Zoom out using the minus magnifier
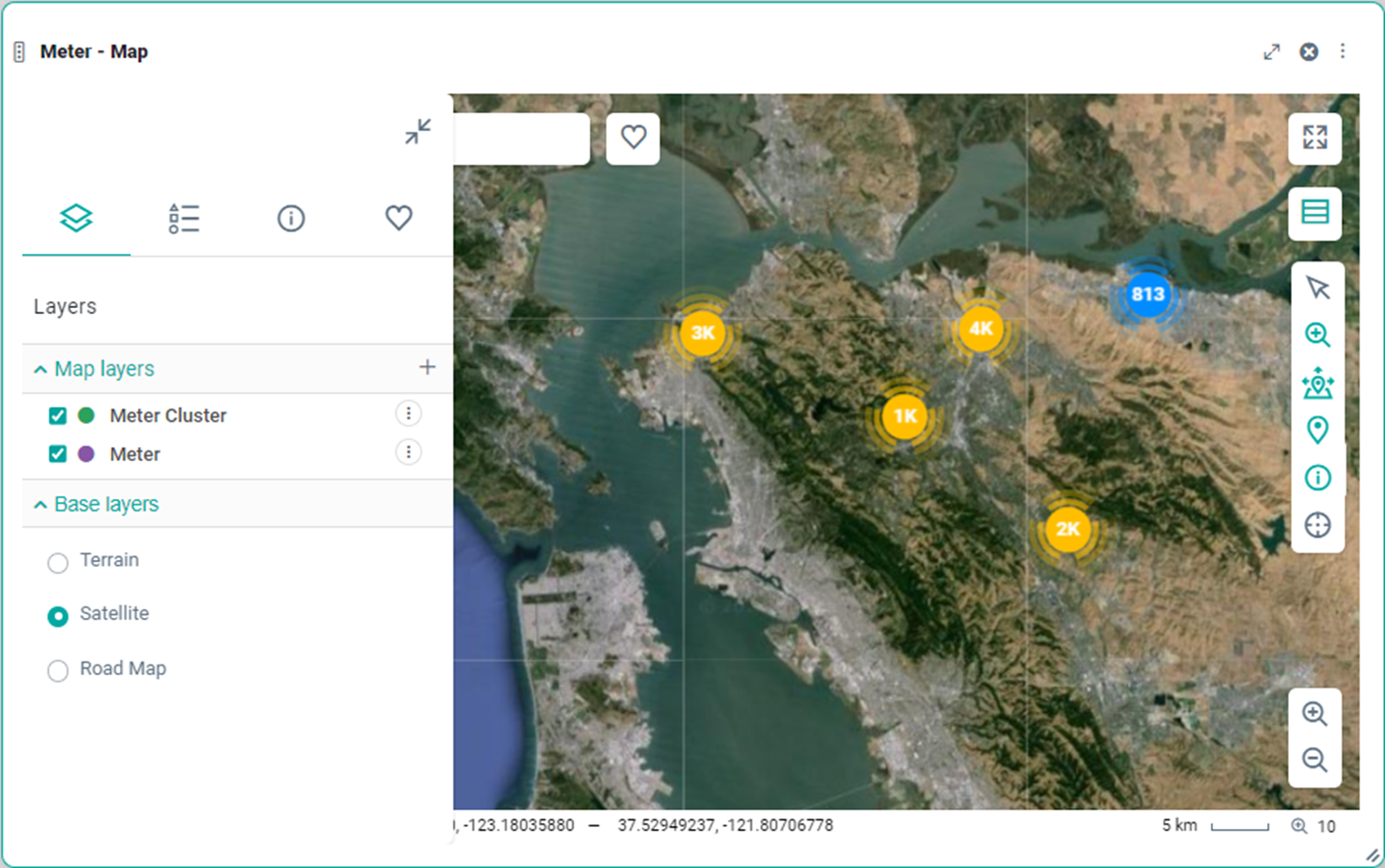Viewport: 1385px width, 868px height. 1315,760
